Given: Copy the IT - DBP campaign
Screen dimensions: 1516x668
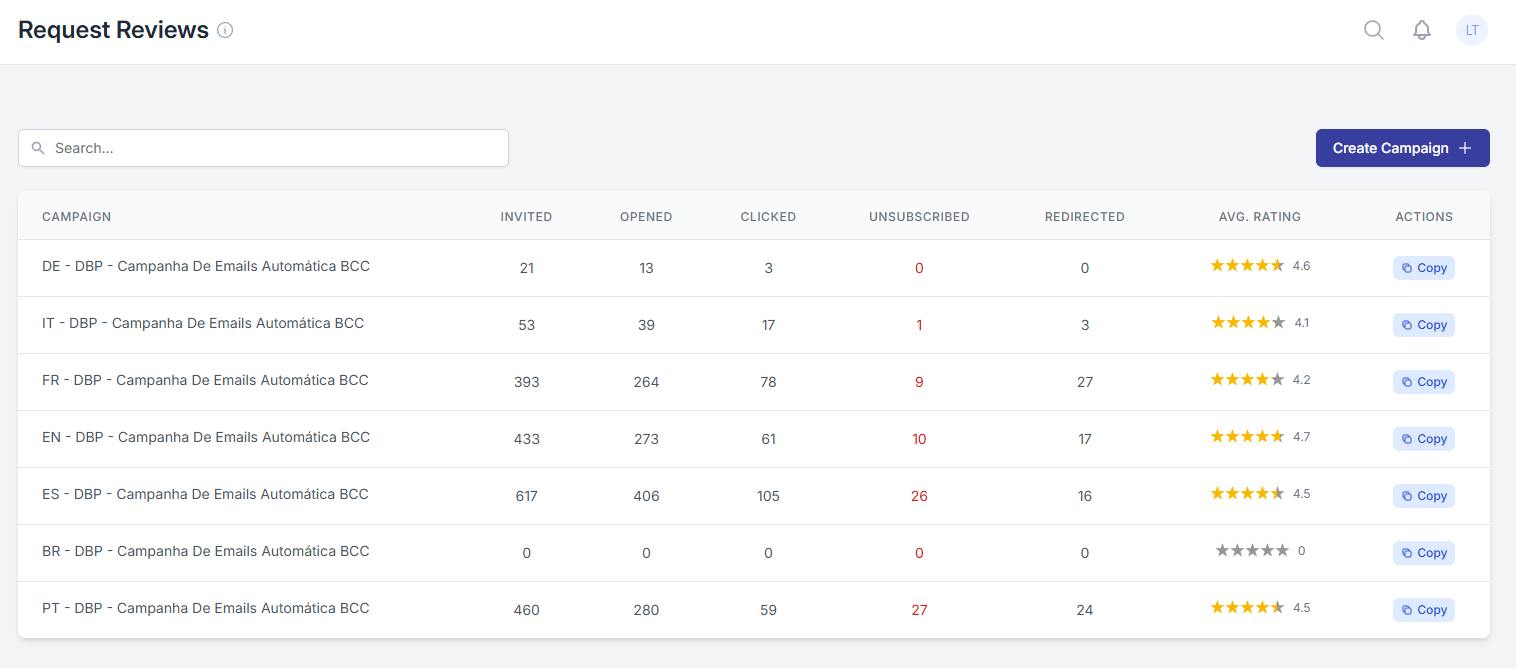Looking at the screenshot, I should (x=1424, y=325).
